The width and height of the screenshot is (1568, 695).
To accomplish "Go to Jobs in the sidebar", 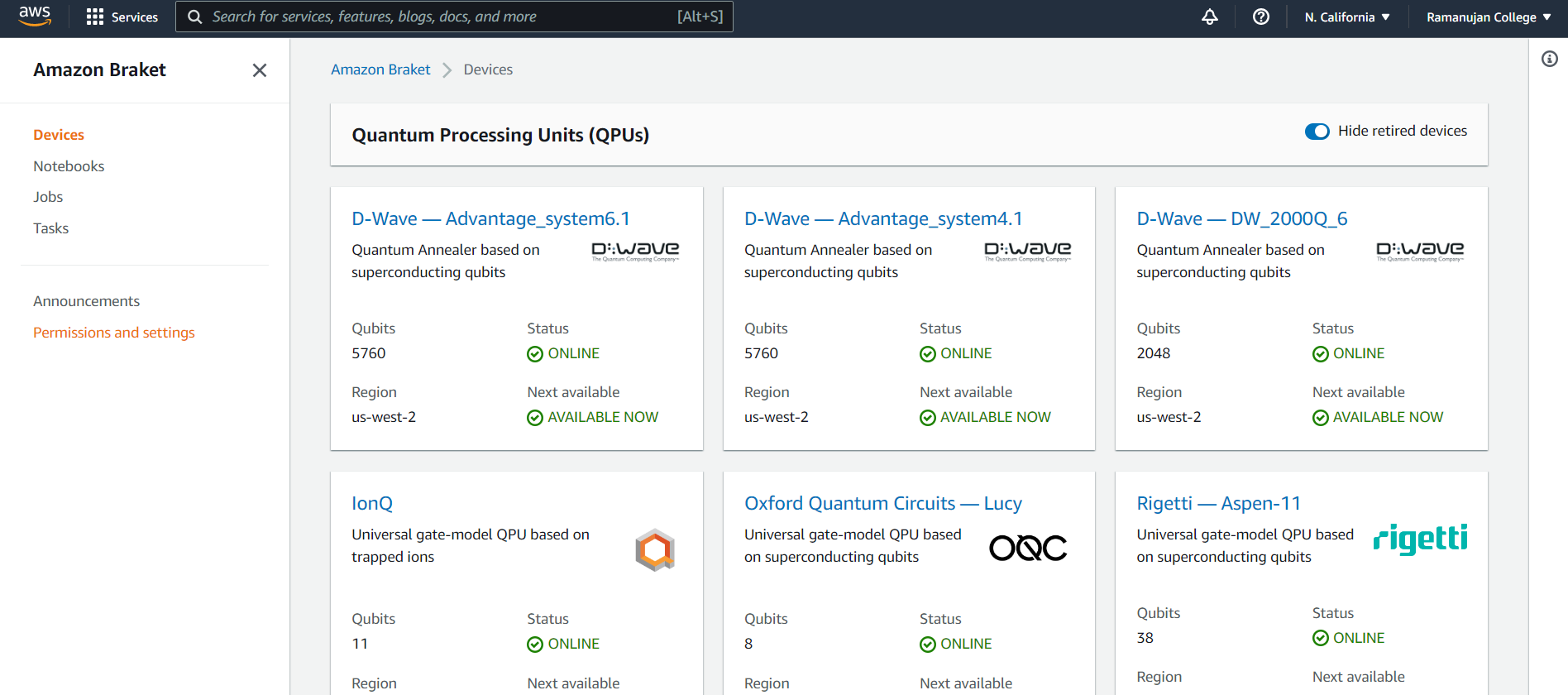I will click(x=48, y=197).
